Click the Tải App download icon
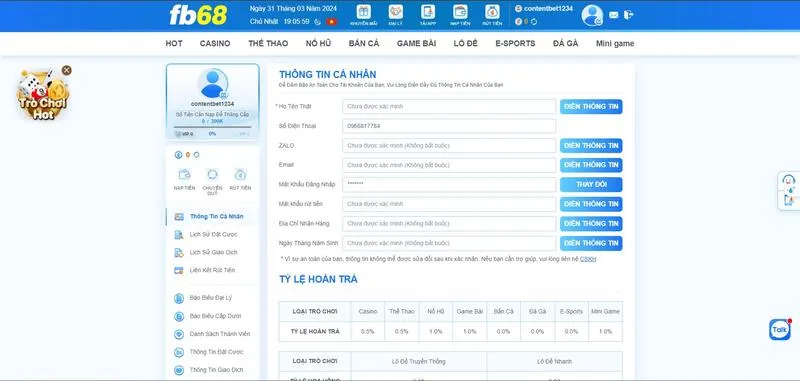The height and width of the screenshot is (381, 800). click(428, 15)
